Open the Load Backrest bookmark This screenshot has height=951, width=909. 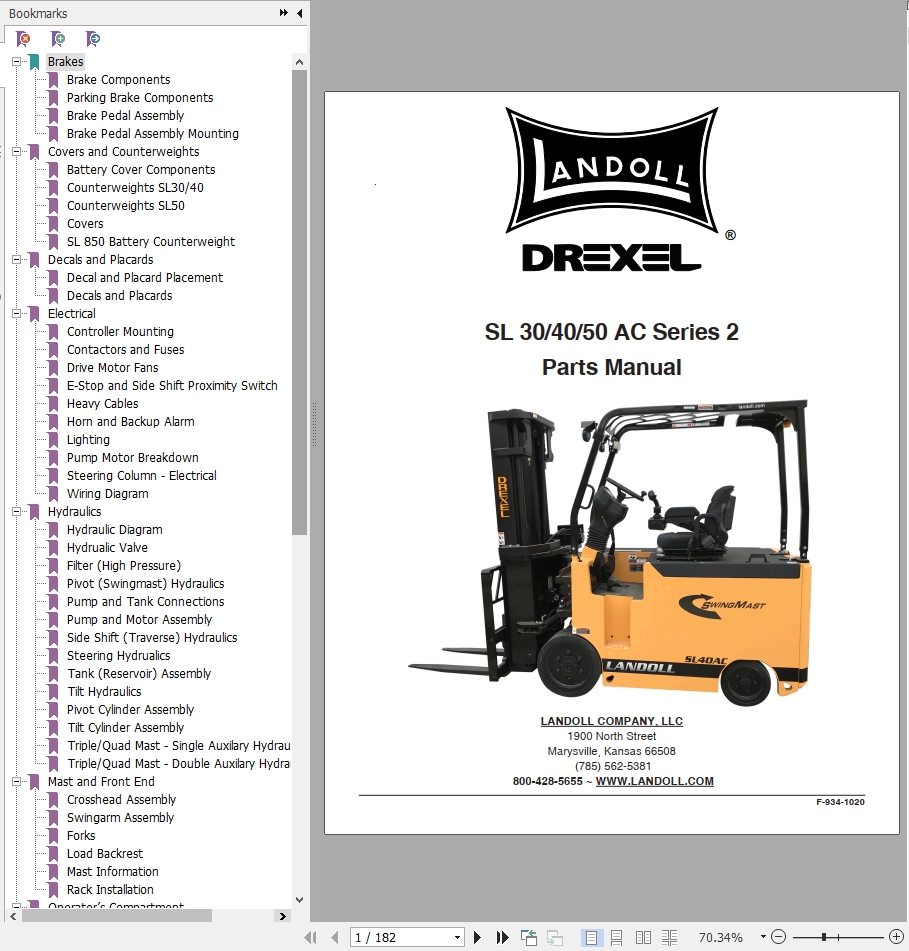[105, 853]
